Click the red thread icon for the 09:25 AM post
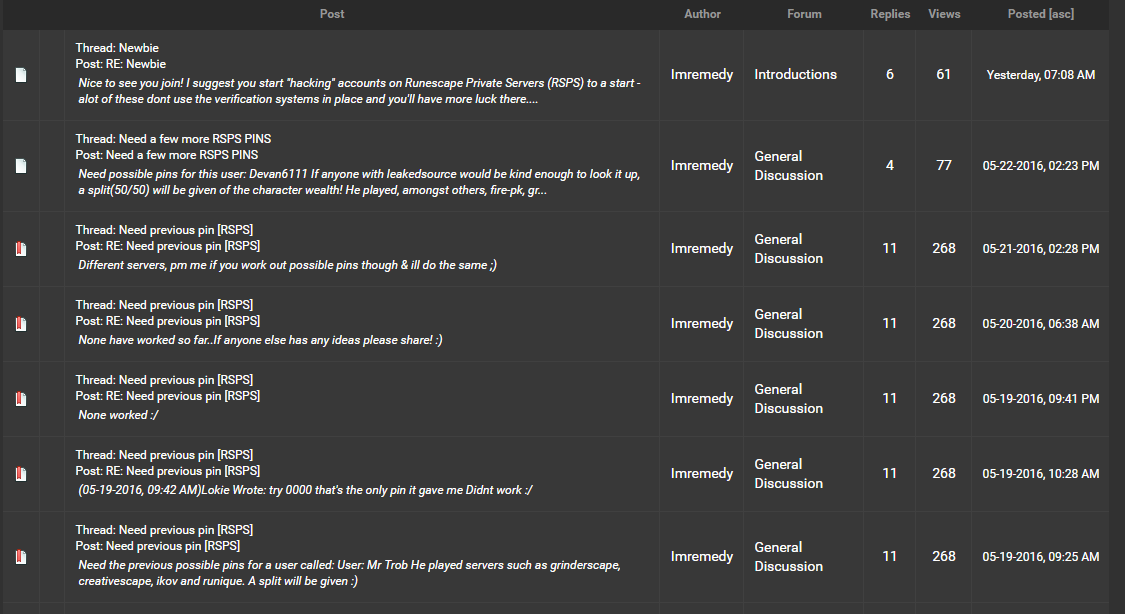The width and height of the screenshot is (1125, 614). (x=20, y=557)
